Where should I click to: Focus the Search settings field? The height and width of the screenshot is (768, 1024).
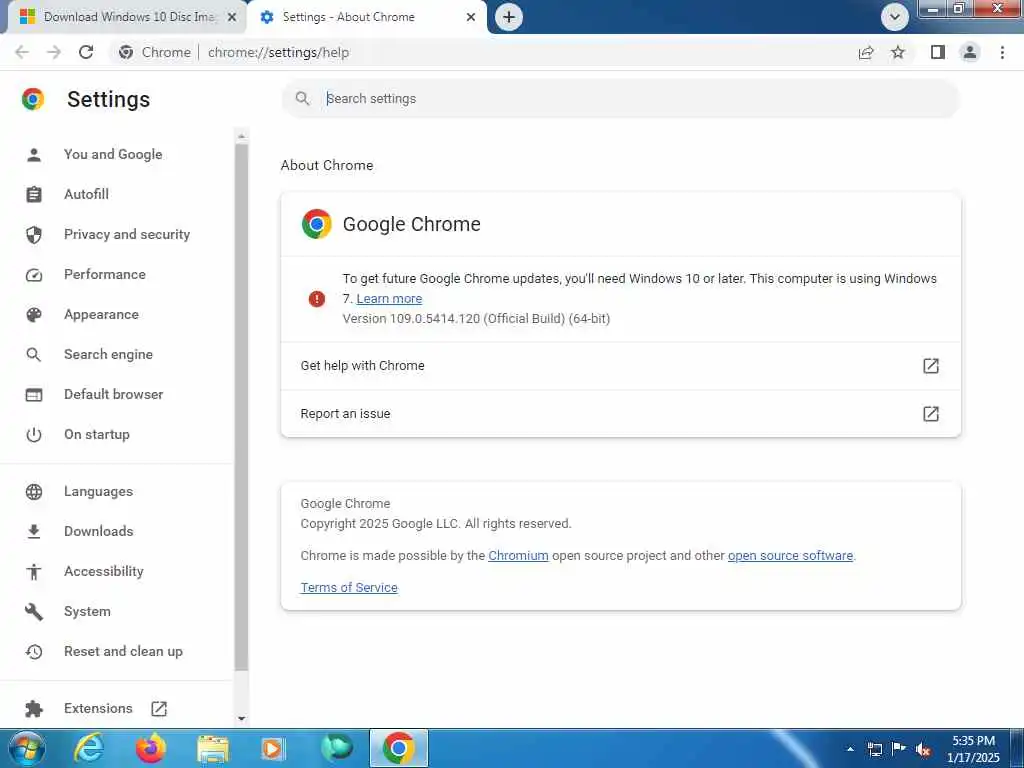click(x=620, y=99)
